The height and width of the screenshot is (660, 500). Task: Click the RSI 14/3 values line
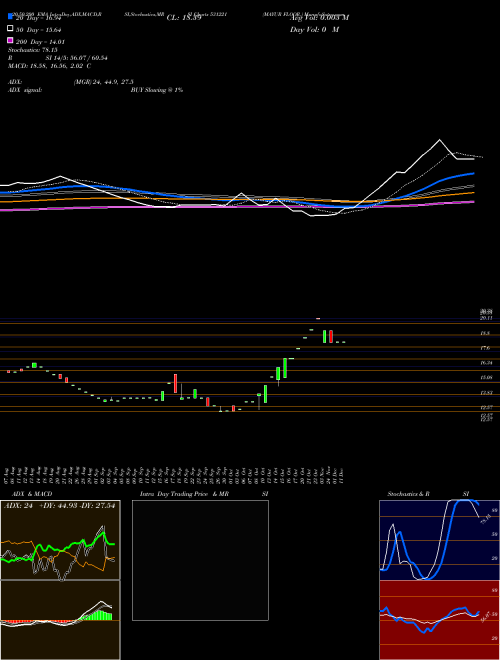click(58, 58)
